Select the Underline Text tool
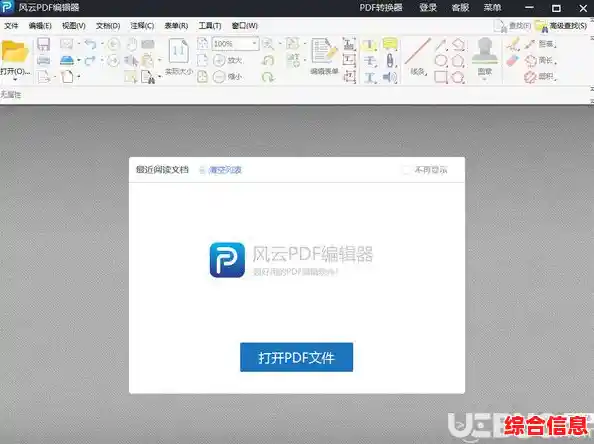This screenshot has width=594, height=444. click(x=370, y=78)
